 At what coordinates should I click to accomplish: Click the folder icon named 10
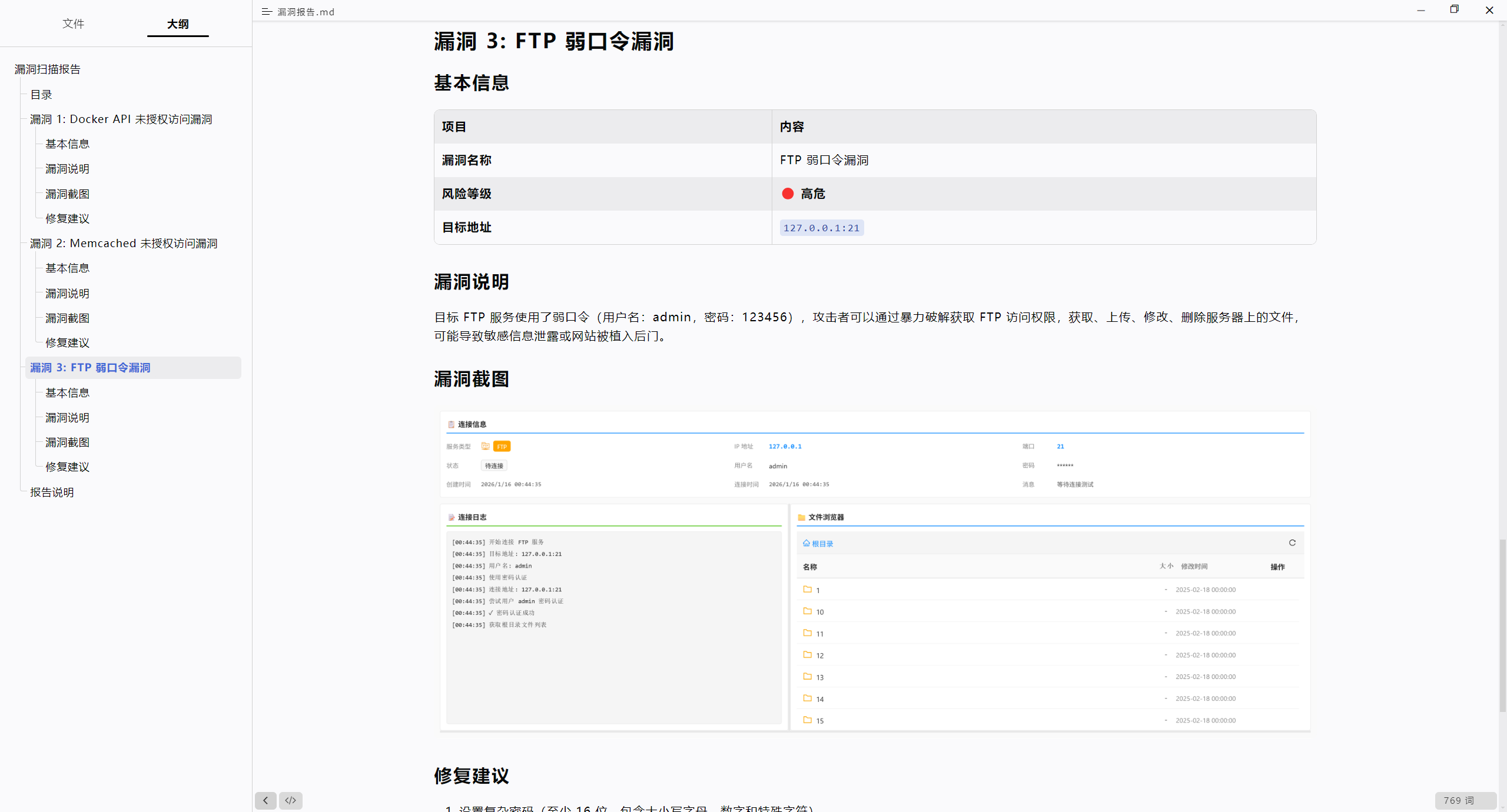point(808,611)
